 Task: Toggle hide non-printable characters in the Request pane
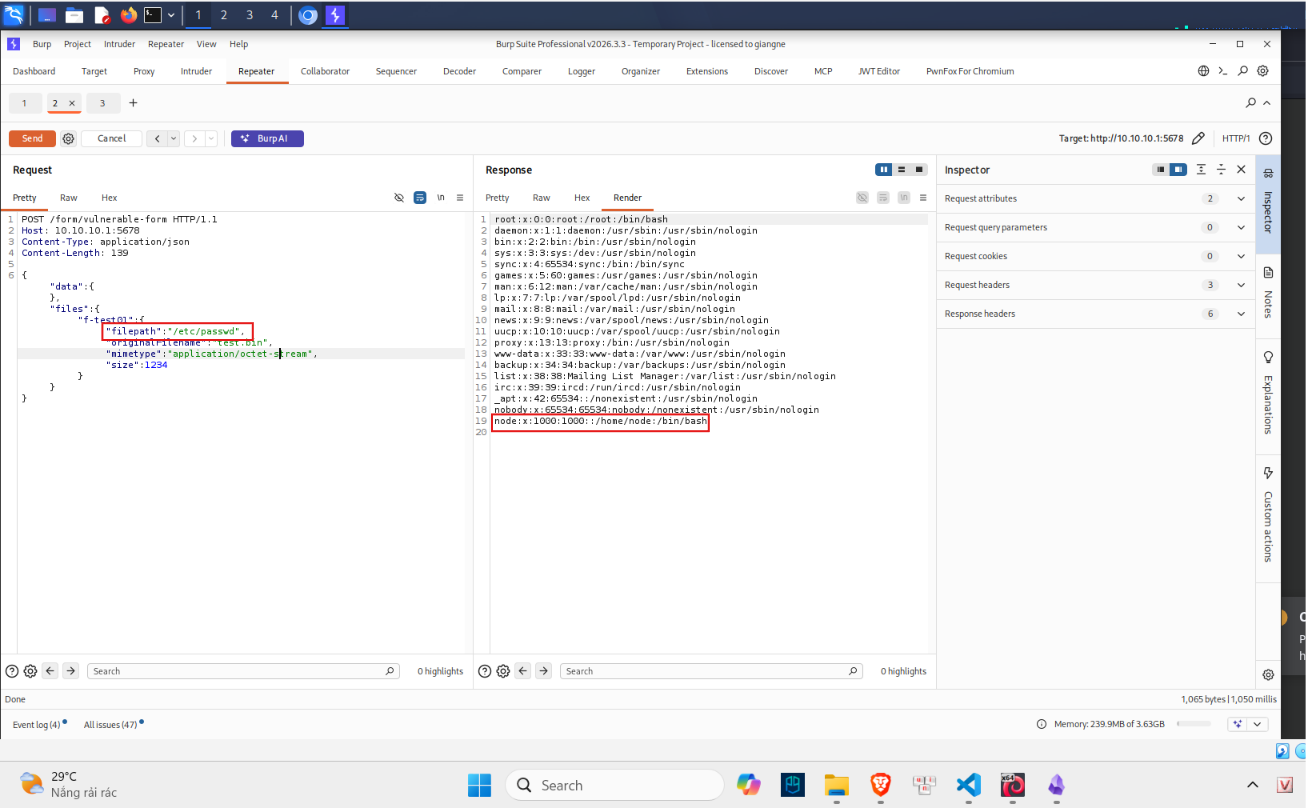[399, 198]
